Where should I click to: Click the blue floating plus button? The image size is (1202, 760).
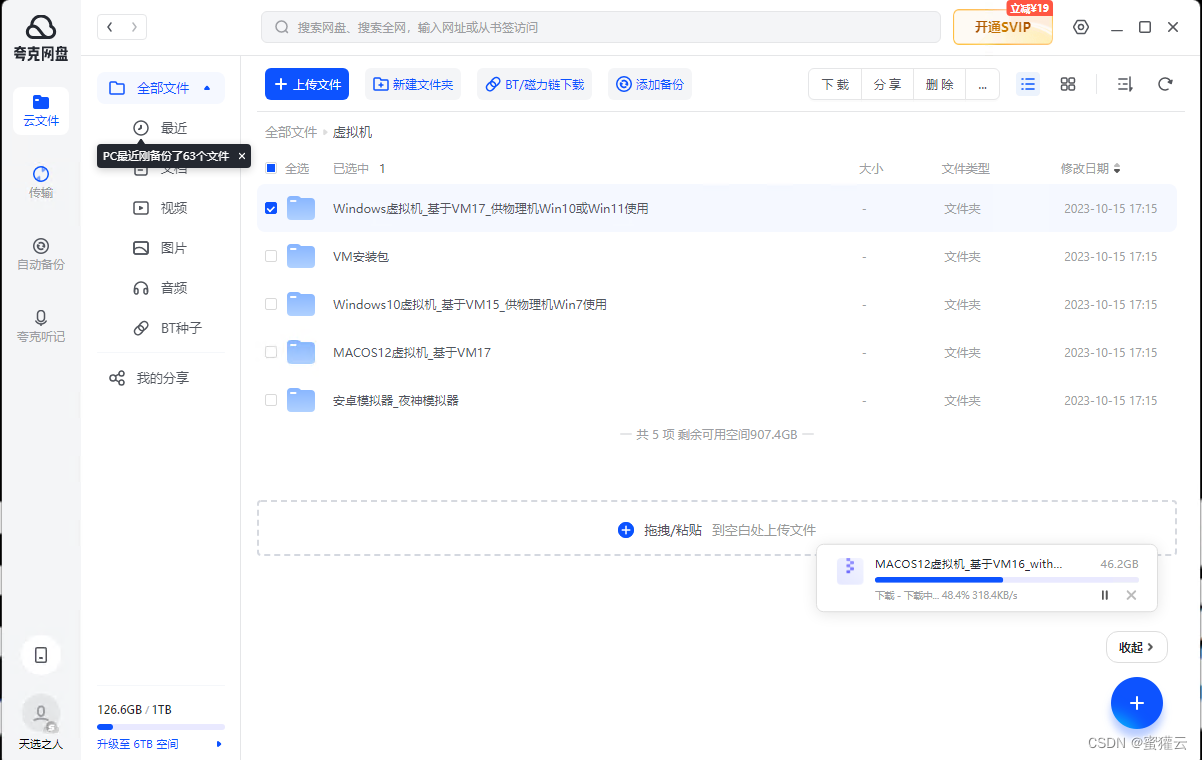pos(1137,703)
